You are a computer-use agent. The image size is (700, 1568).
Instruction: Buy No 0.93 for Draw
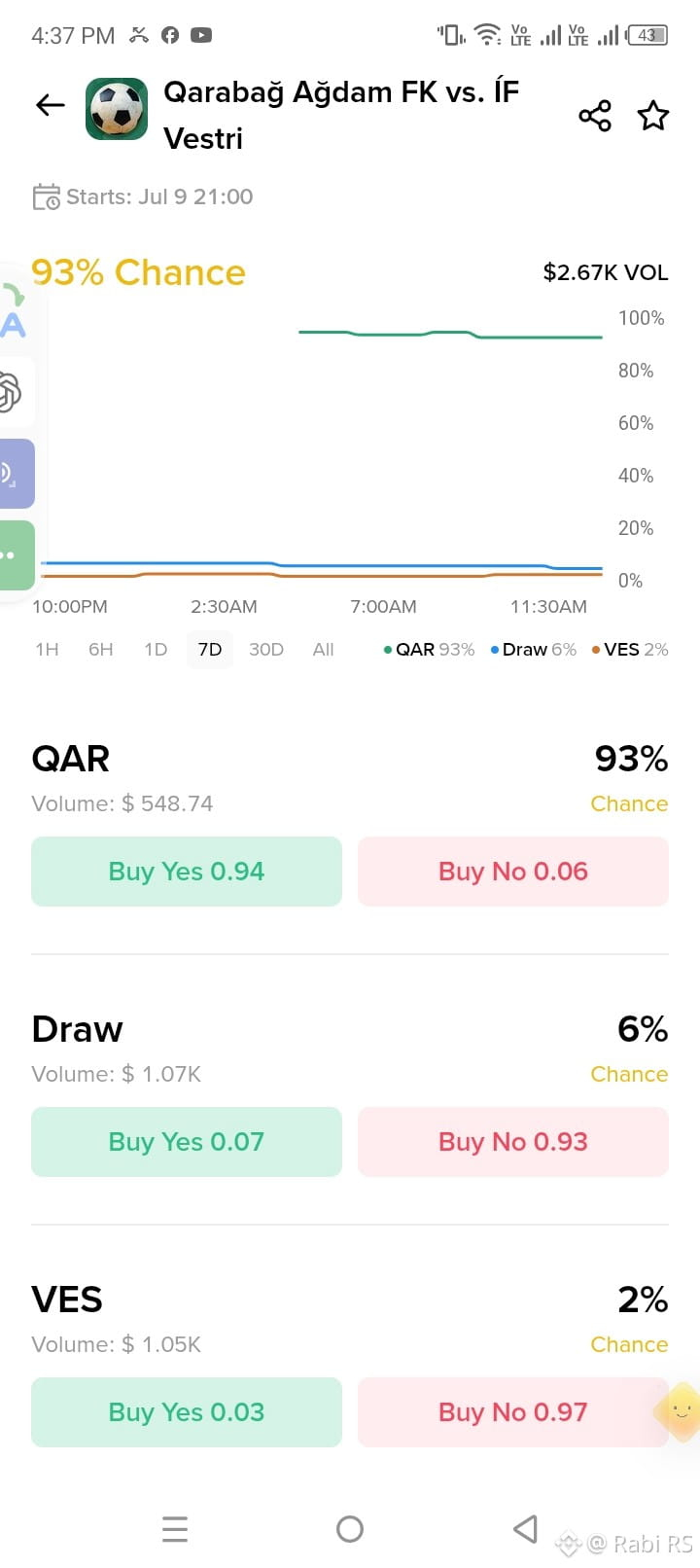click(x=513, y=1142)
